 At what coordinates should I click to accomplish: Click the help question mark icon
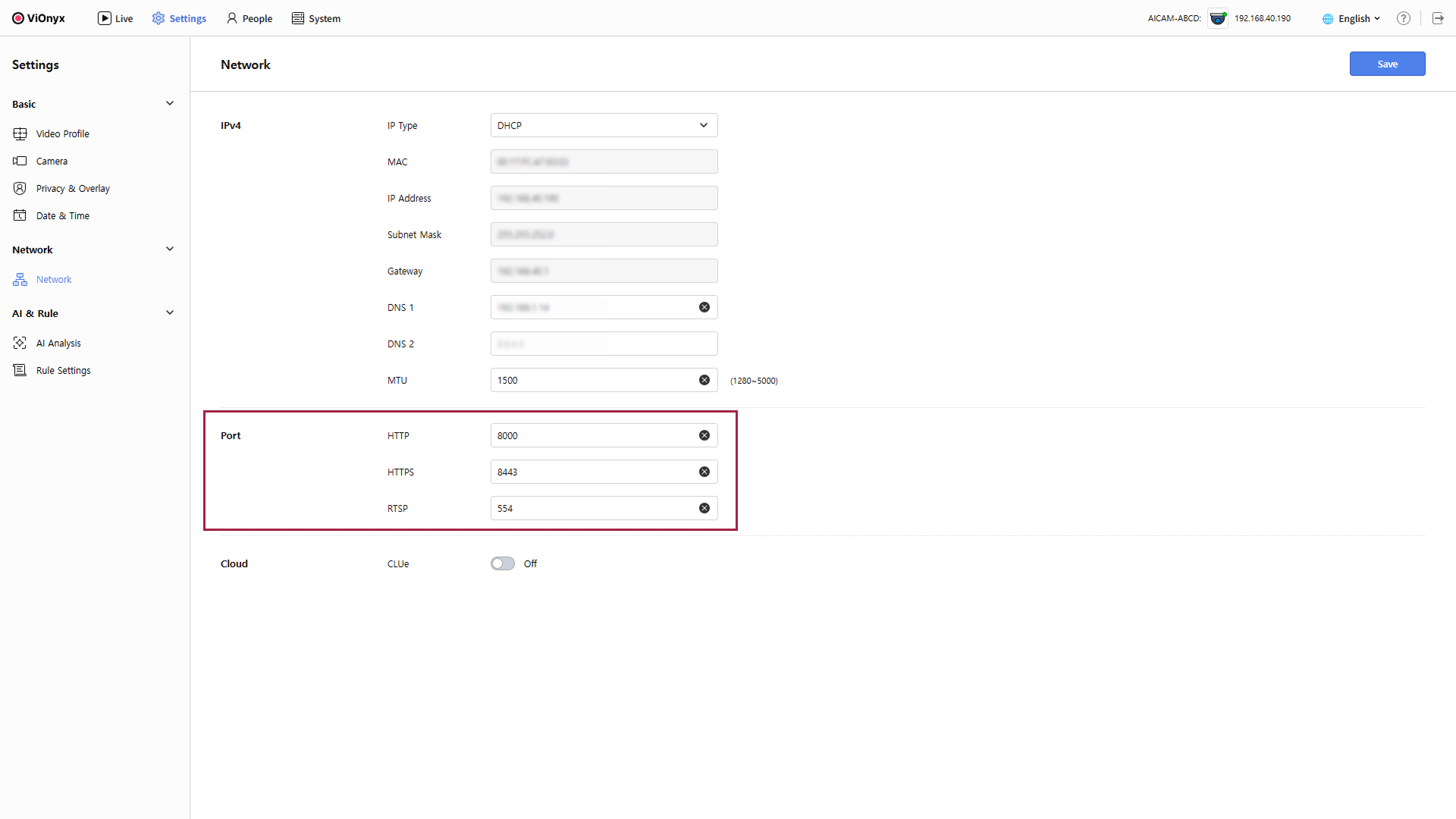click(1404, 18)
